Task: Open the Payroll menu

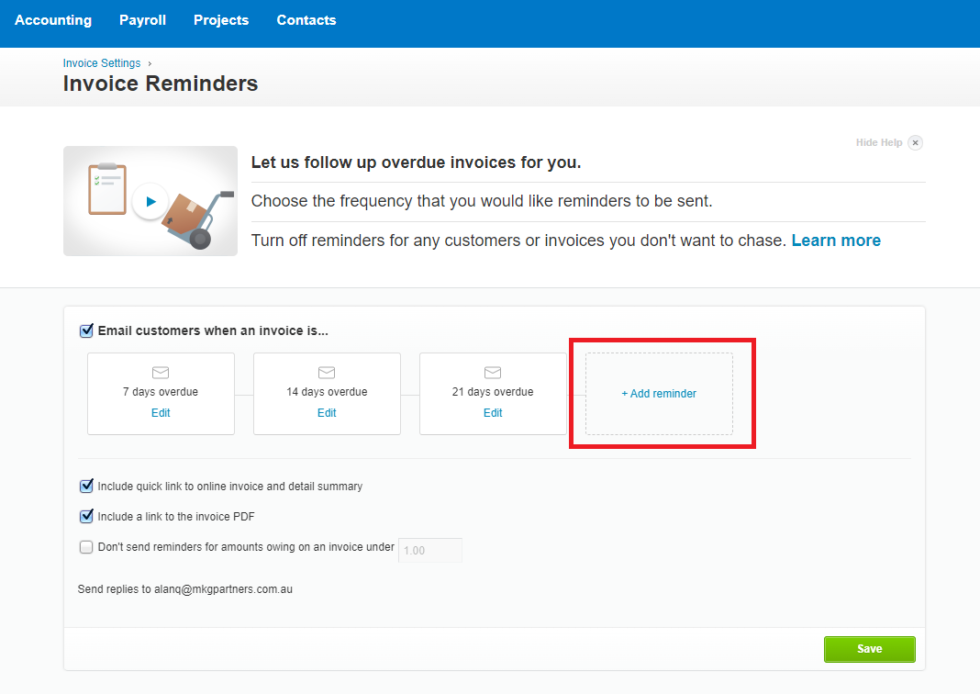Action: tap(142, 19)
